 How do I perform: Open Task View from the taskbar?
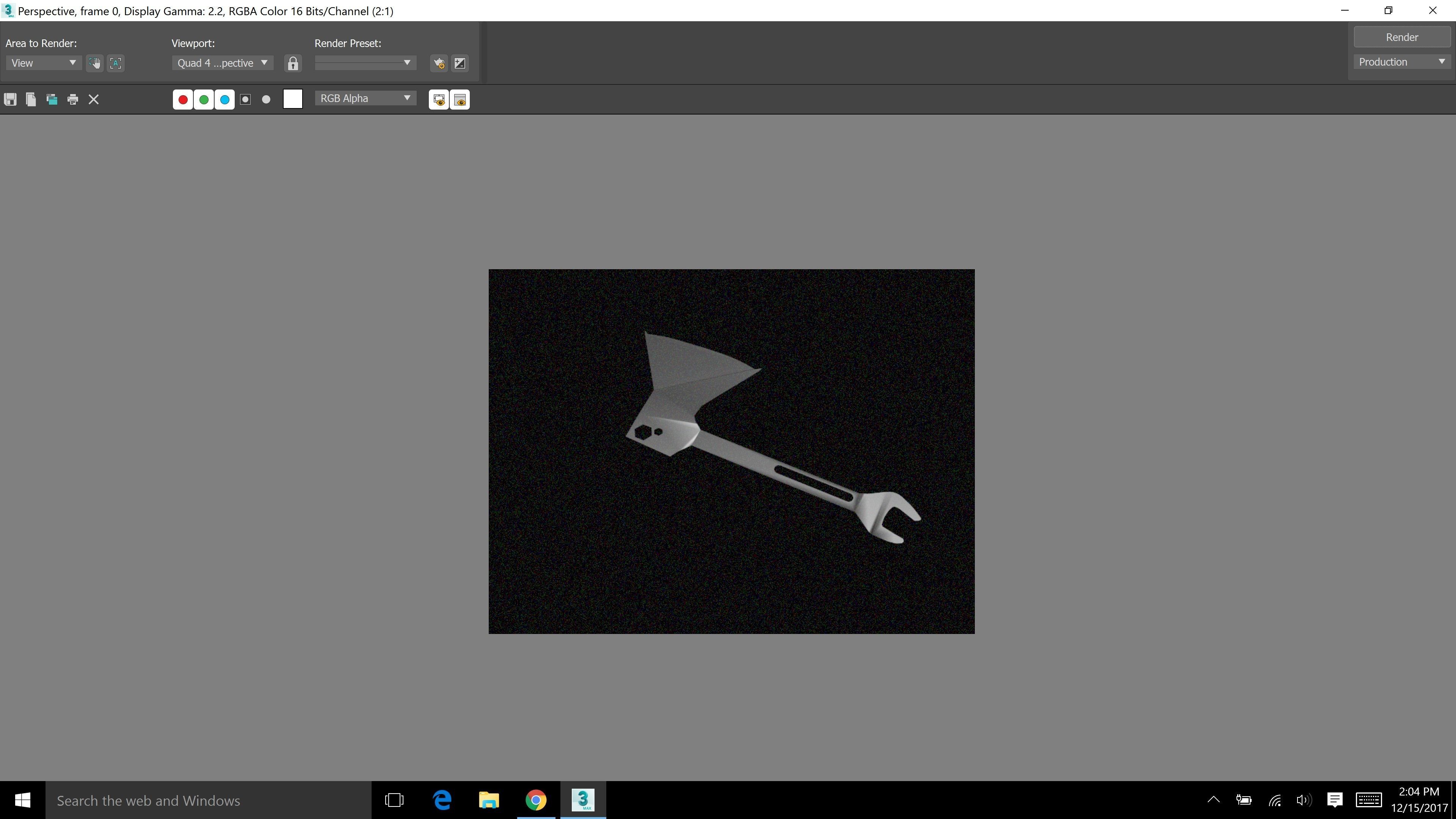(x=394, y=800)
